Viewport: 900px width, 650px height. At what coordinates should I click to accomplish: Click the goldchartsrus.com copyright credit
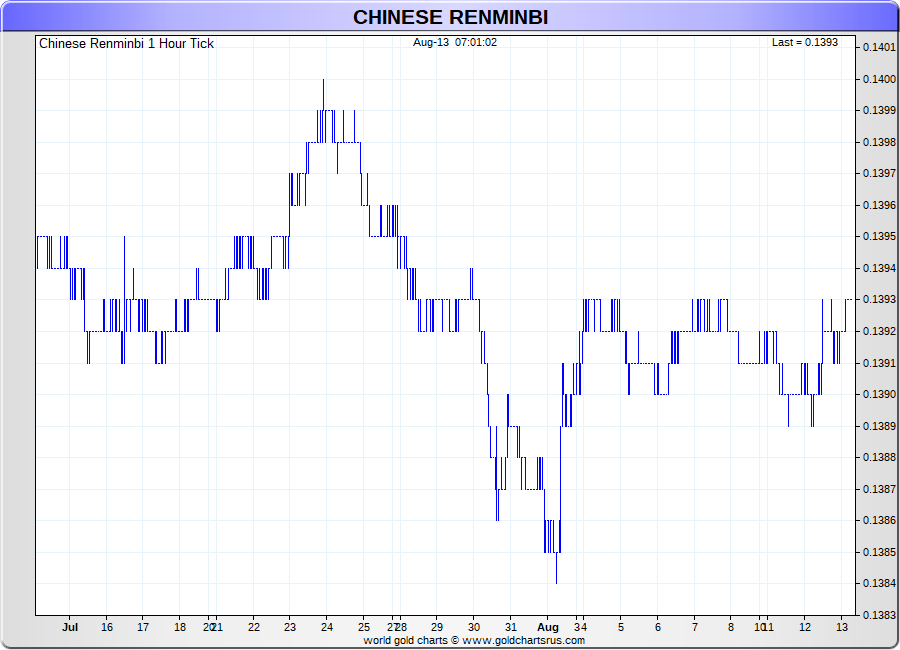click(474, 640)
